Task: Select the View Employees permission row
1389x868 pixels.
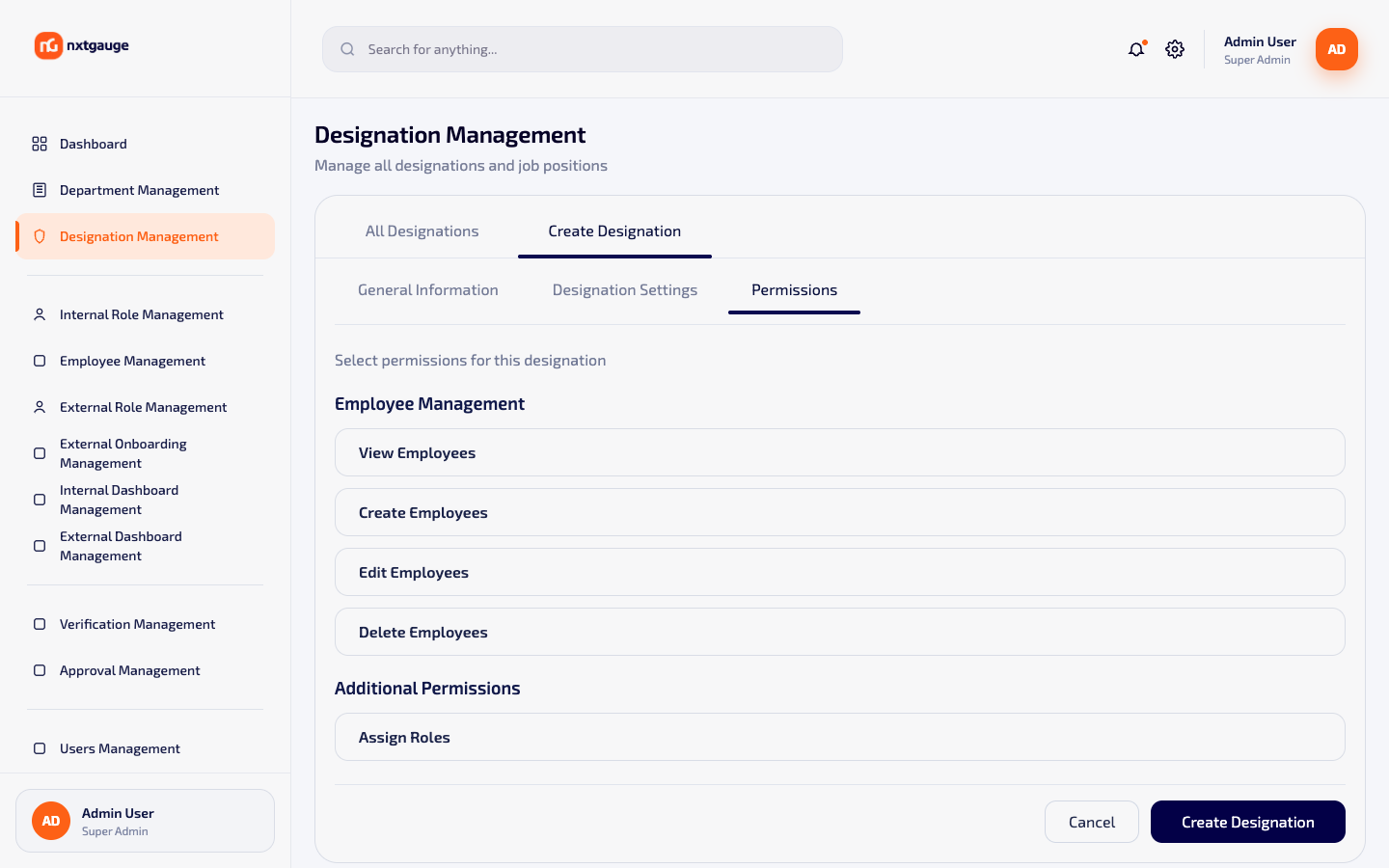Action: pyautogui.click(x=840, y=452)
